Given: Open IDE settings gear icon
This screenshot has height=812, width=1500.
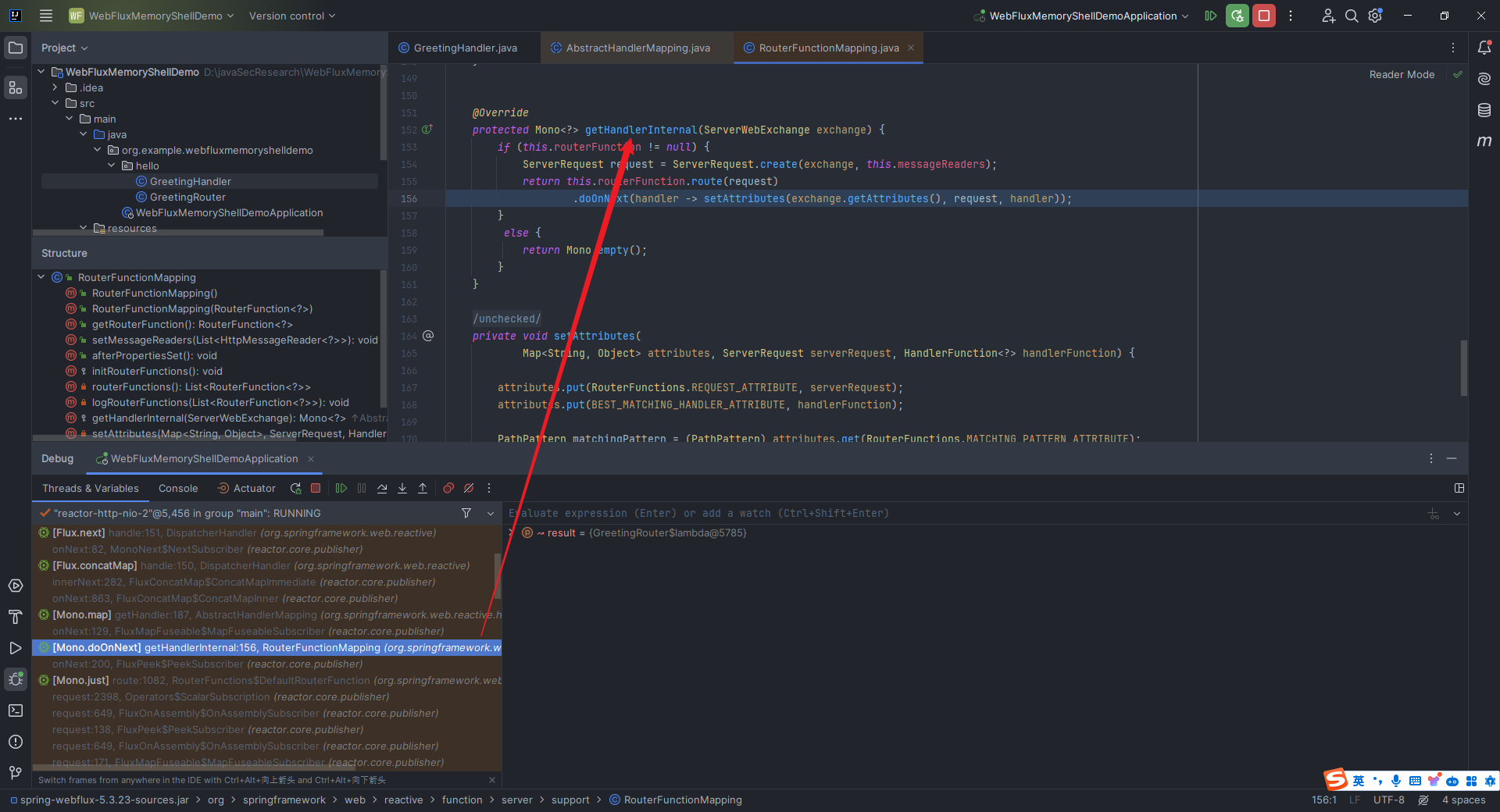Looking at the screenshot, I should click(1376, 16).
